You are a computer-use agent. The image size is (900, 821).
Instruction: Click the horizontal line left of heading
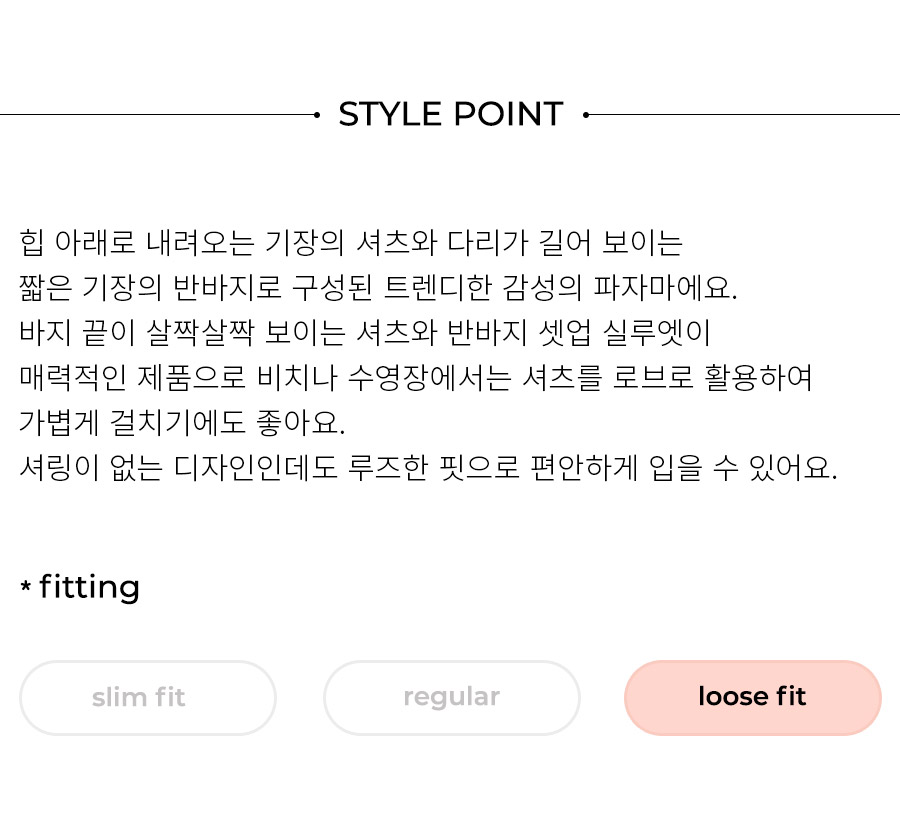click(157, 115)
